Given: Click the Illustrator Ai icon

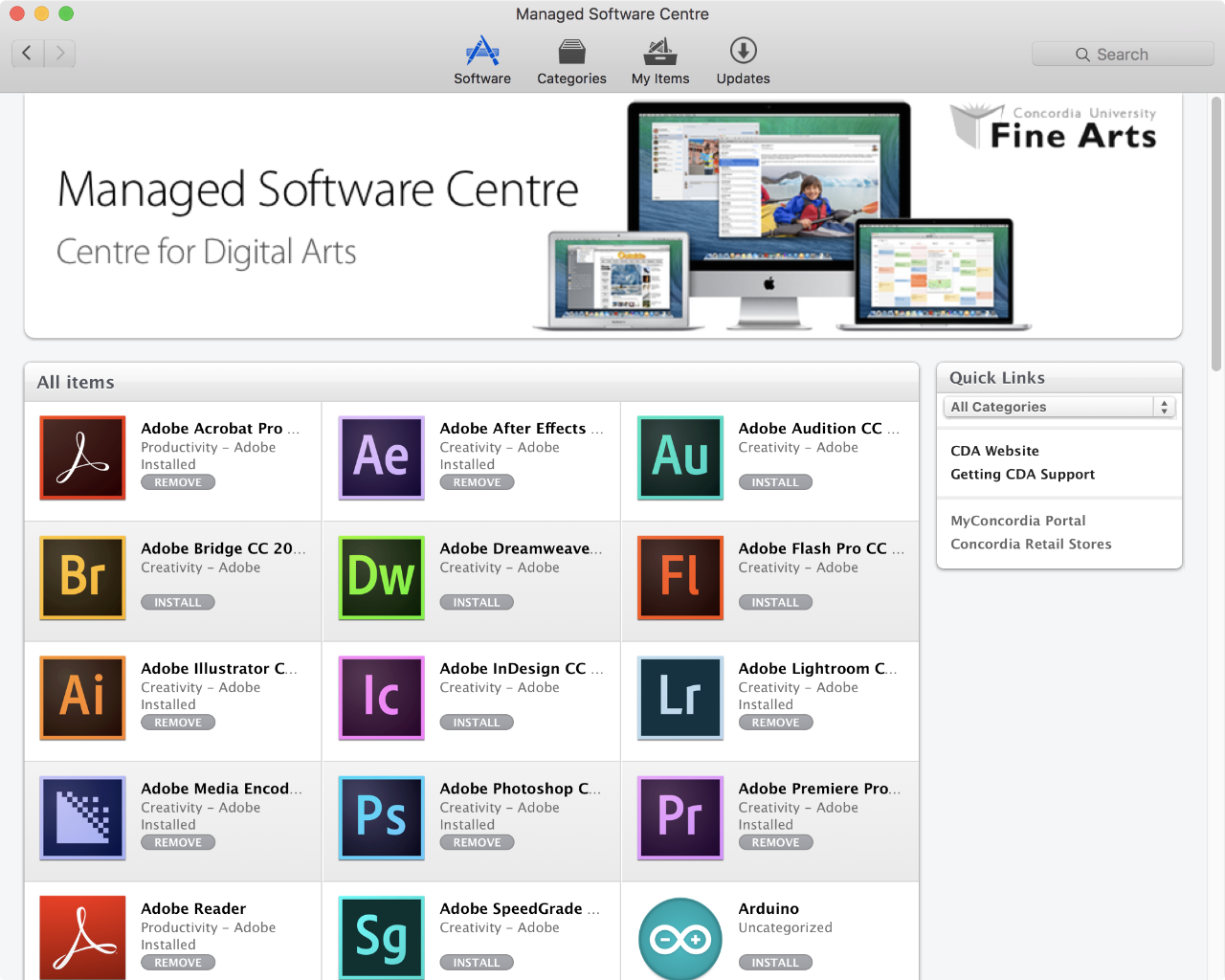Looking at the screenshot, I should [x=82, y=698].
